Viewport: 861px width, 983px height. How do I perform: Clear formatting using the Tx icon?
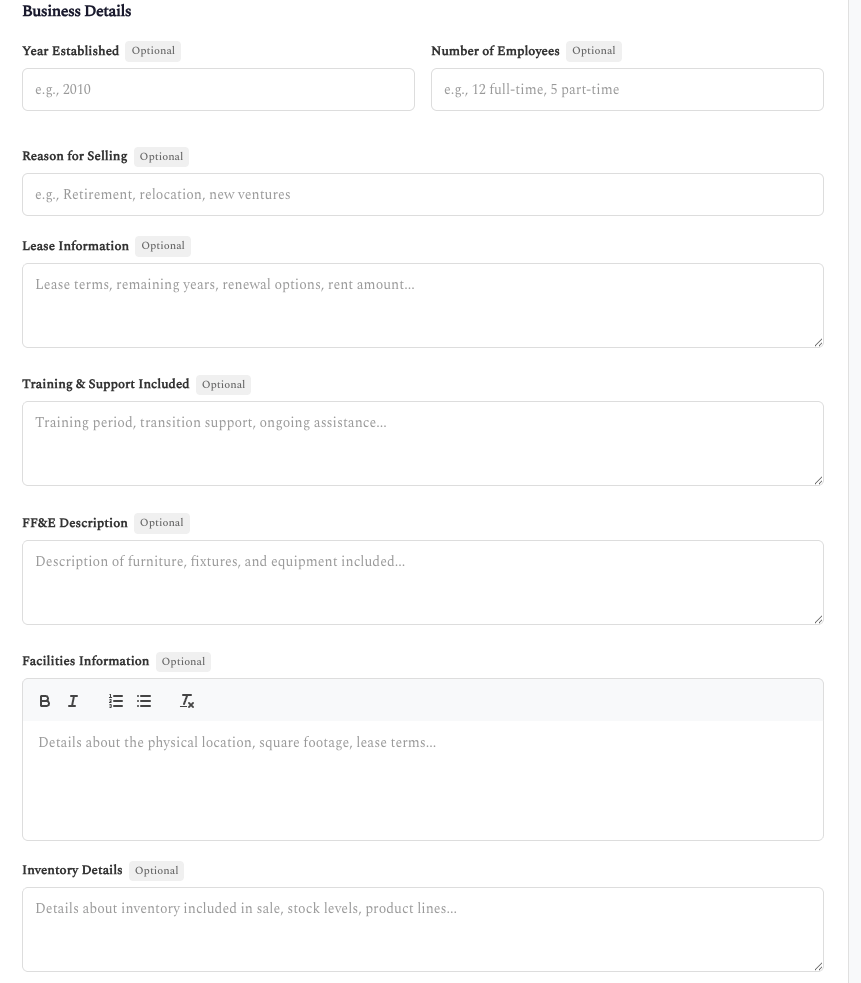[187, 701]
